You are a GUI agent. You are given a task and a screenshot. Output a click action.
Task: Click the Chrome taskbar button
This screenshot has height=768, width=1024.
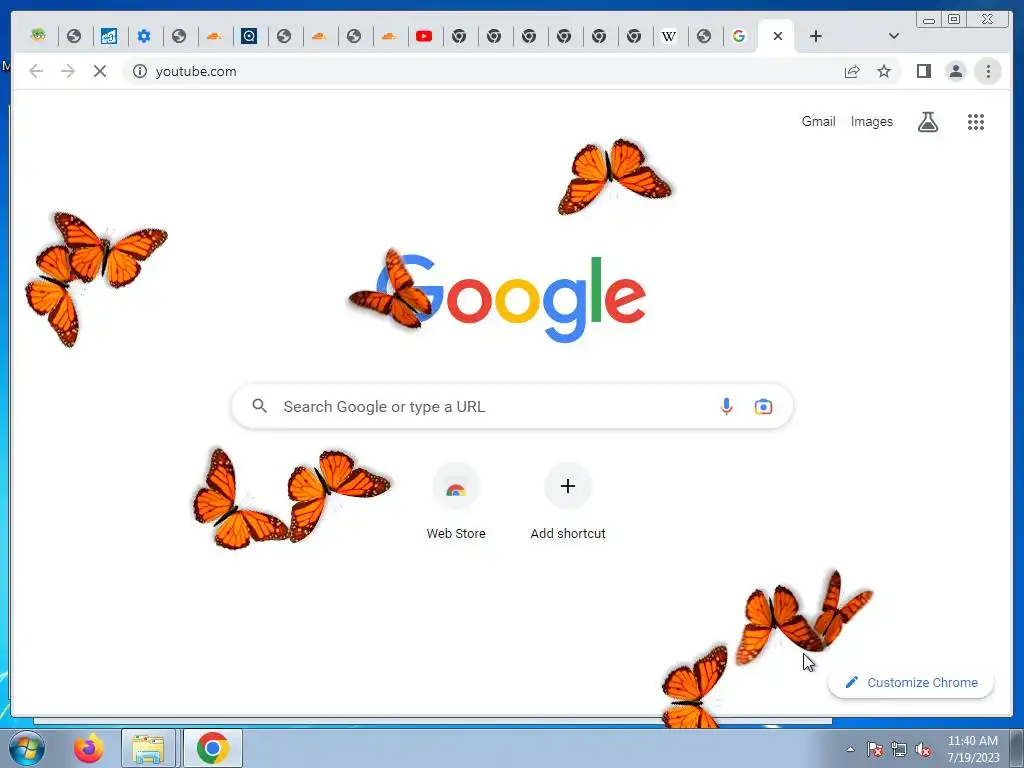(x=212, y=748)
